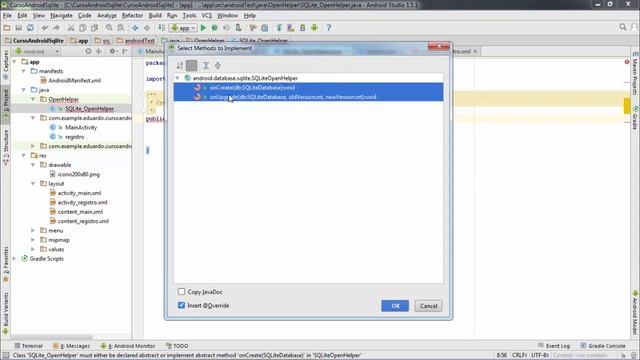Click the Make Project icon
The width and height of the screenshot is (640, 360).
point(162,28)
